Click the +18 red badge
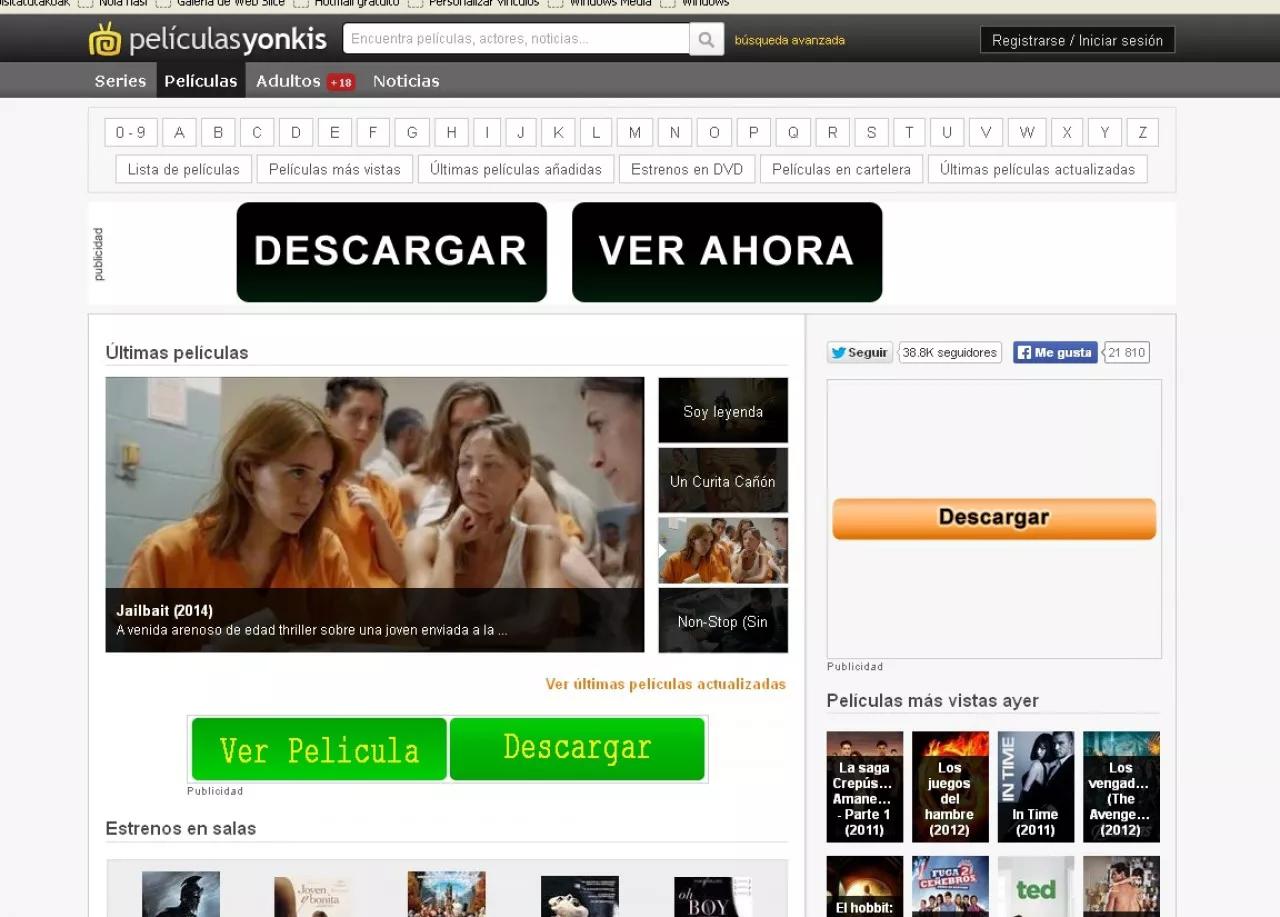Screen dimensions: 1280x917 [341, 82]
